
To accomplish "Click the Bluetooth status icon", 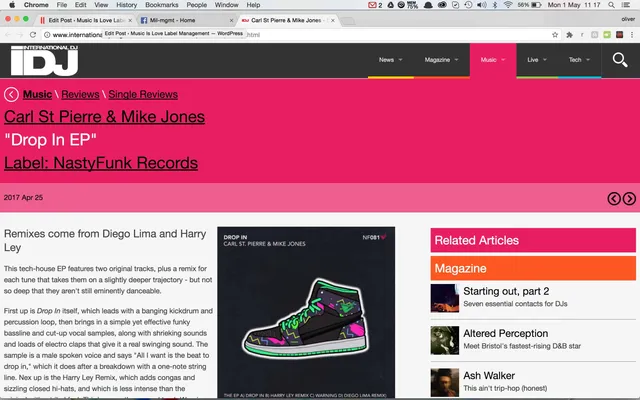I will pyautogui.click(x=495, y=5).
